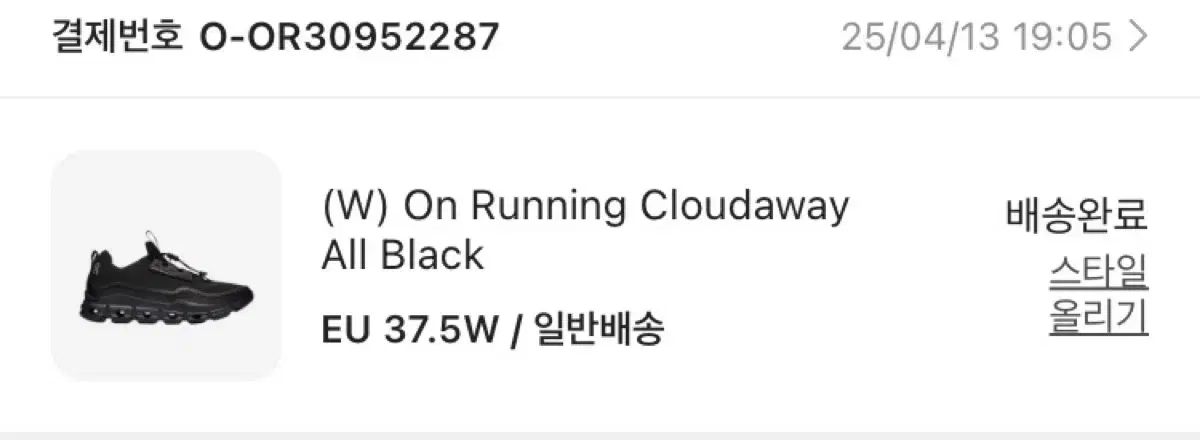Expand the payment header row arrow
Screen dimensions: 1200x440
click(x=1137, y=38)
